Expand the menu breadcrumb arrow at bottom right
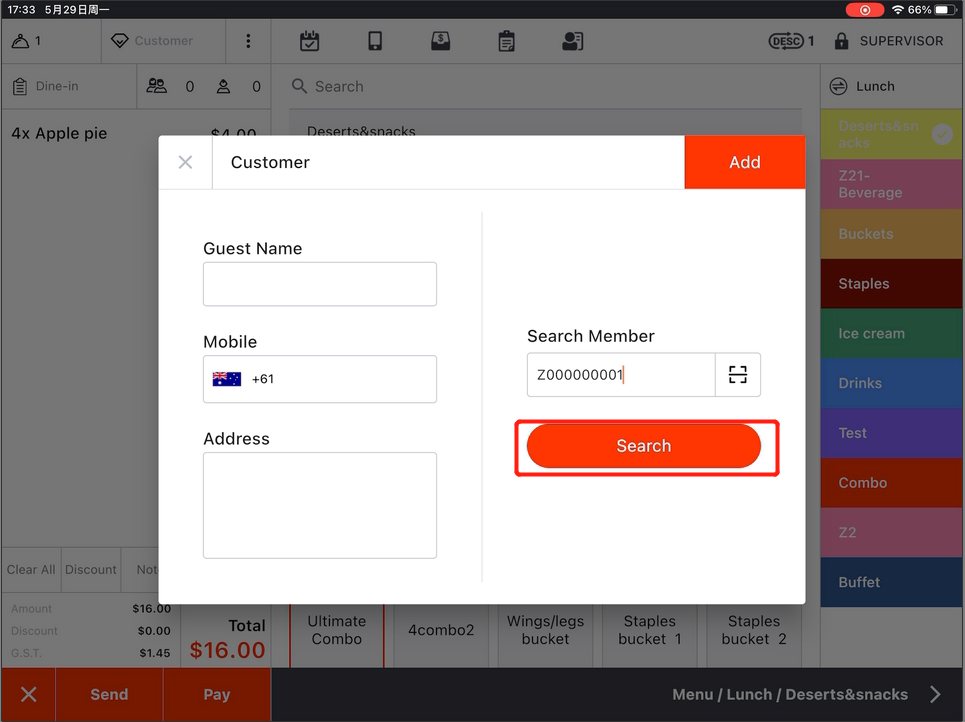Image resolution: width=965 pixels, height=722 pixels. click(x=935, y=694)
